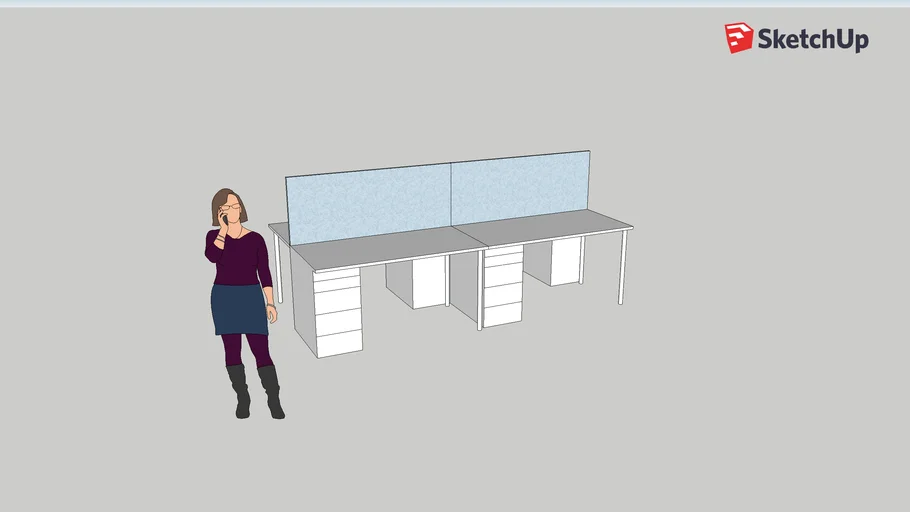Click the desk leg beside the woman
This screenshot has height=512, width=910.
(x=278, y=271)
